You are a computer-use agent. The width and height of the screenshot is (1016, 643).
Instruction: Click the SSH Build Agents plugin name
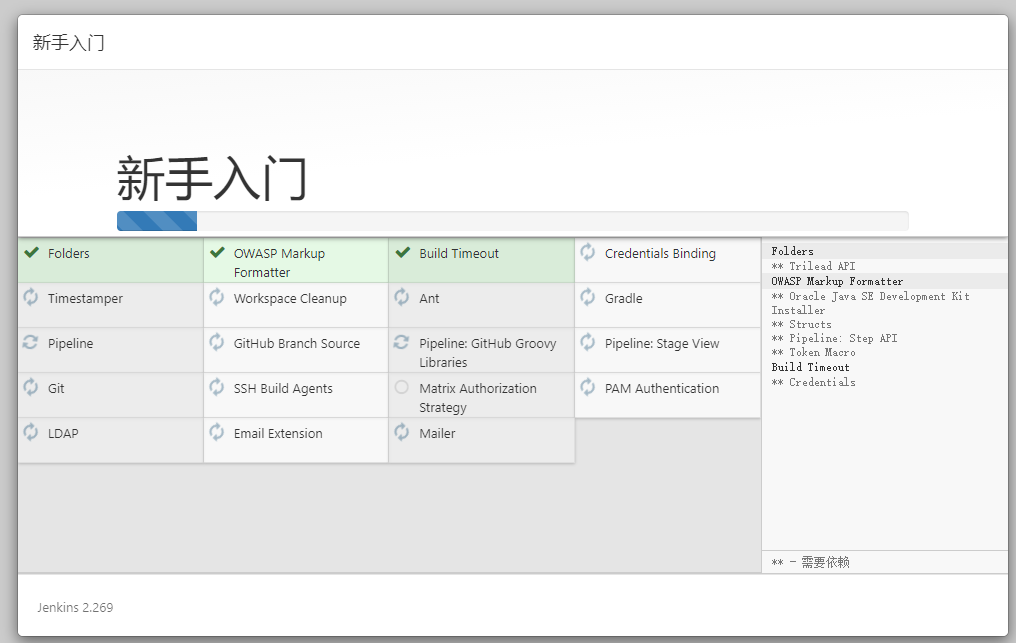pyautogui.click(x=283, y=389)
